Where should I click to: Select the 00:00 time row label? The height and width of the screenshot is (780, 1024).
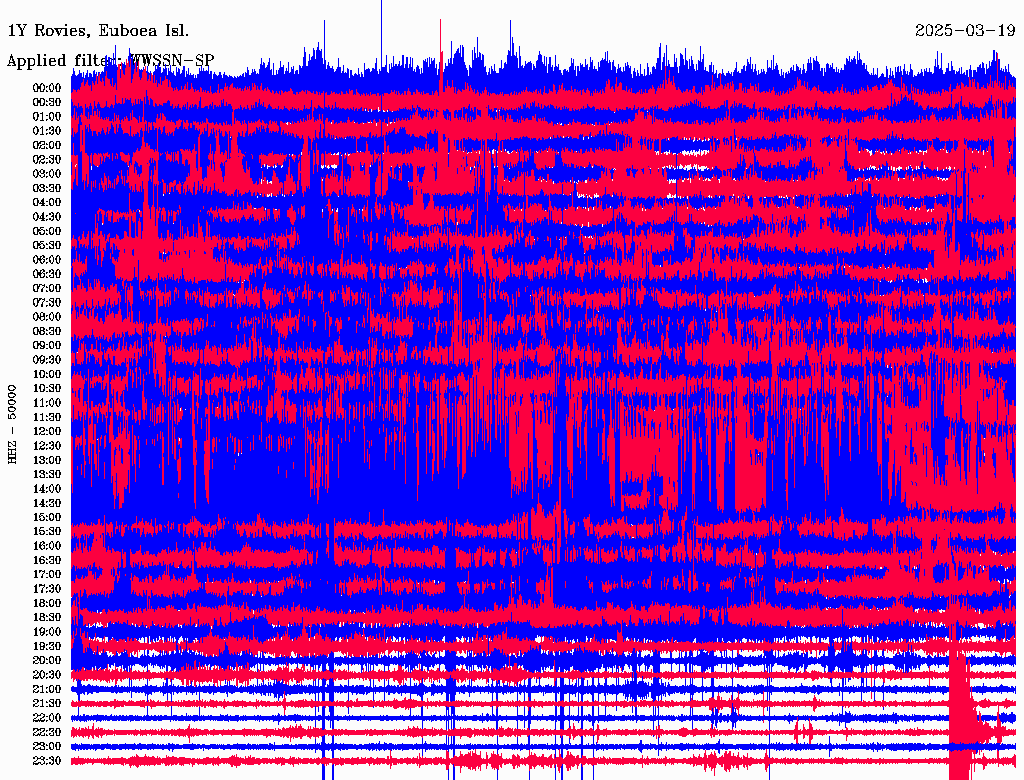[x=47, y=88]
